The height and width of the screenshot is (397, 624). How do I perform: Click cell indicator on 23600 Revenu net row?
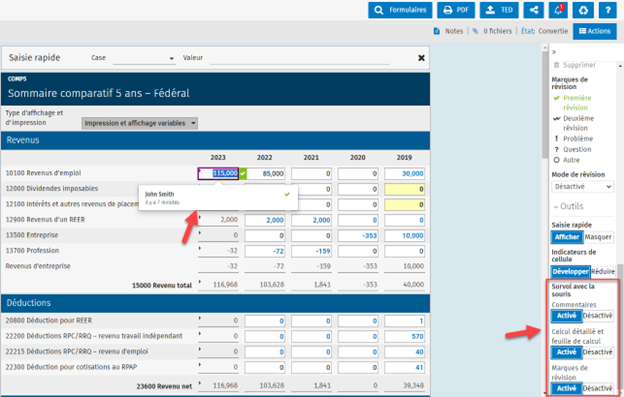pos(200,383)
